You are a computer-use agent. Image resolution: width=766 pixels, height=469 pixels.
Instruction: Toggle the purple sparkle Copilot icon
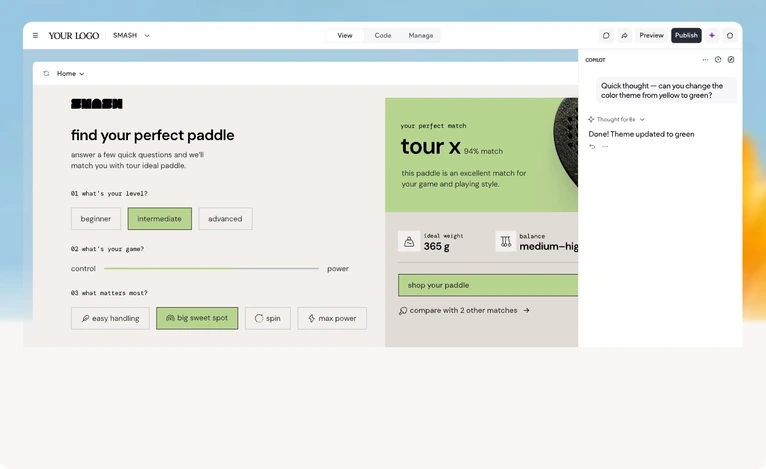tap(712, 36)
